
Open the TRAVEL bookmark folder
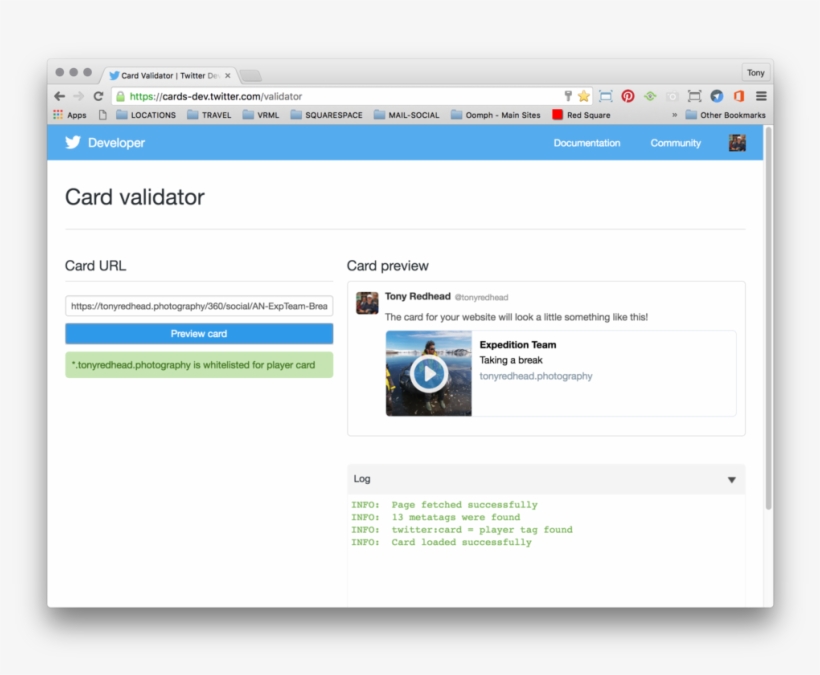click(x=209, y=115)
